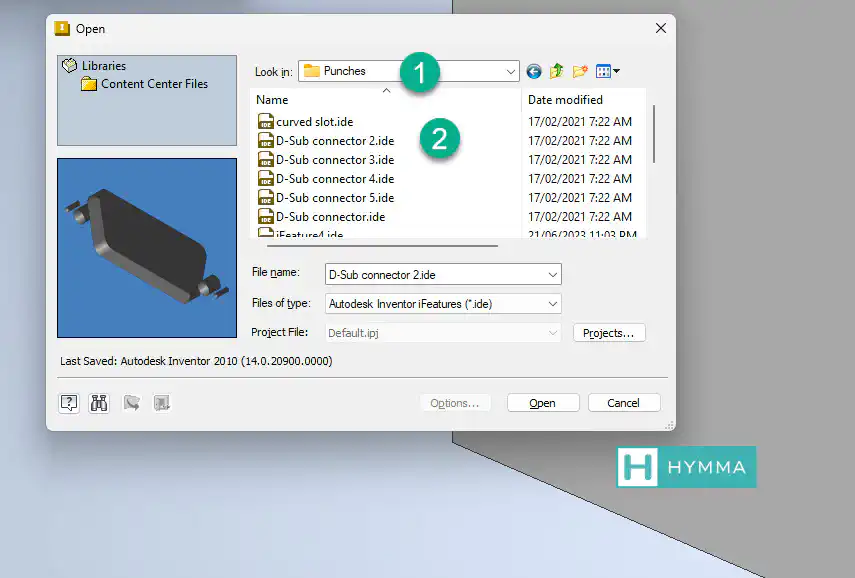The image size is (855, 578).
Task: Open the Projects... button
Action: [x=609, y=333]
